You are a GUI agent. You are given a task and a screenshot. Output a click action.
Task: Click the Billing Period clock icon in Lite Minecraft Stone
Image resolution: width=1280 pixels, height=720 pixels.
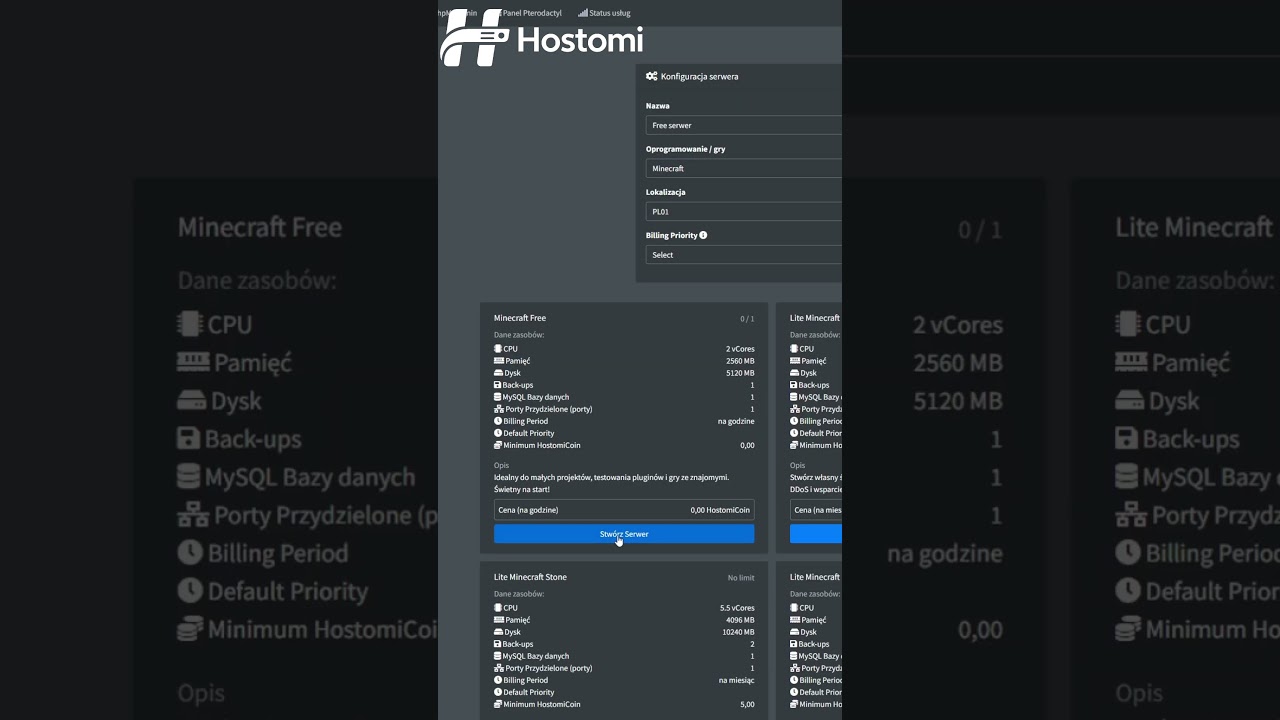click(498, 680)
